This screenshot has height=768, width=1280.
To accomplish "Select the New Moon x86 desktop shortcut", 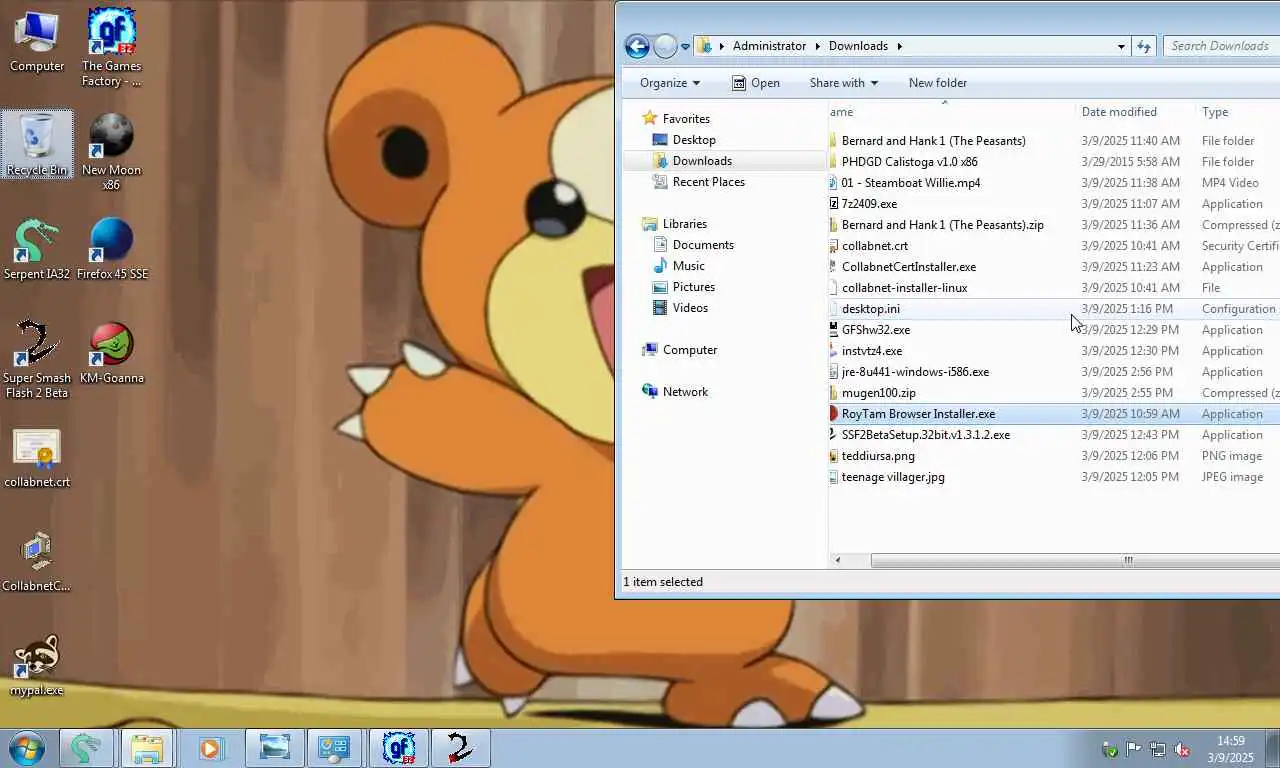I will [x=111, y=151].
